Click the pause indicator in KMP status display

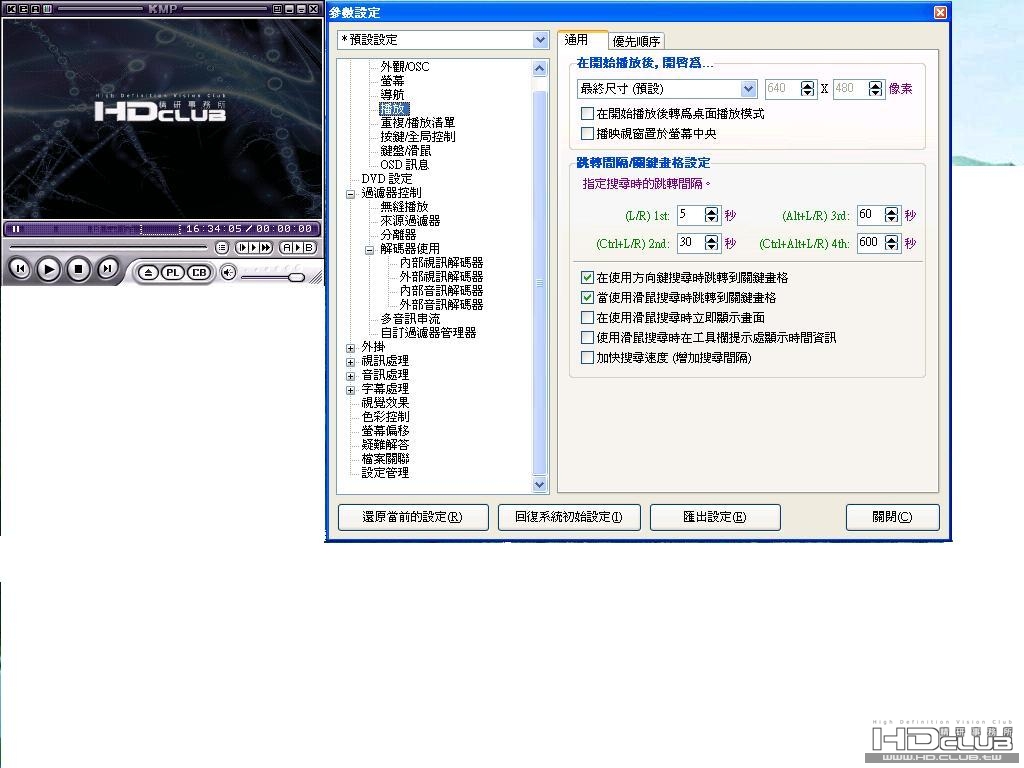16,229
